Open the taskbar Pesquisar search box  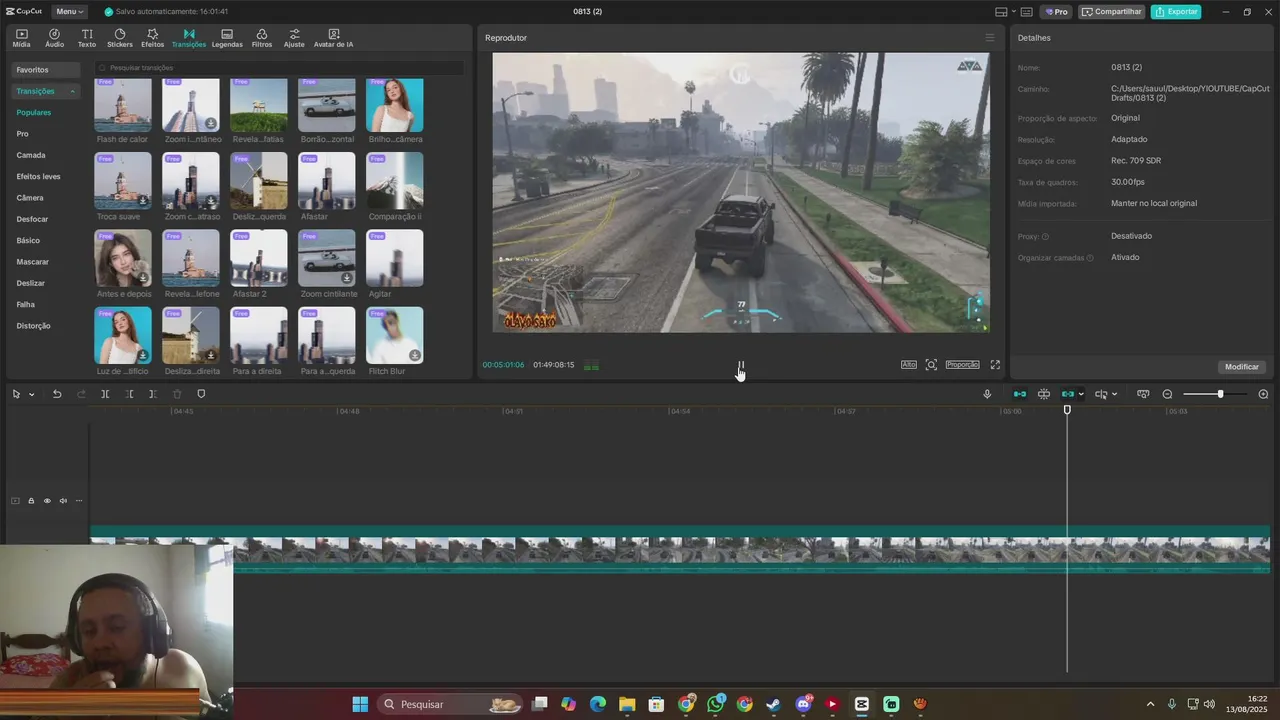[x=452, y=704]
